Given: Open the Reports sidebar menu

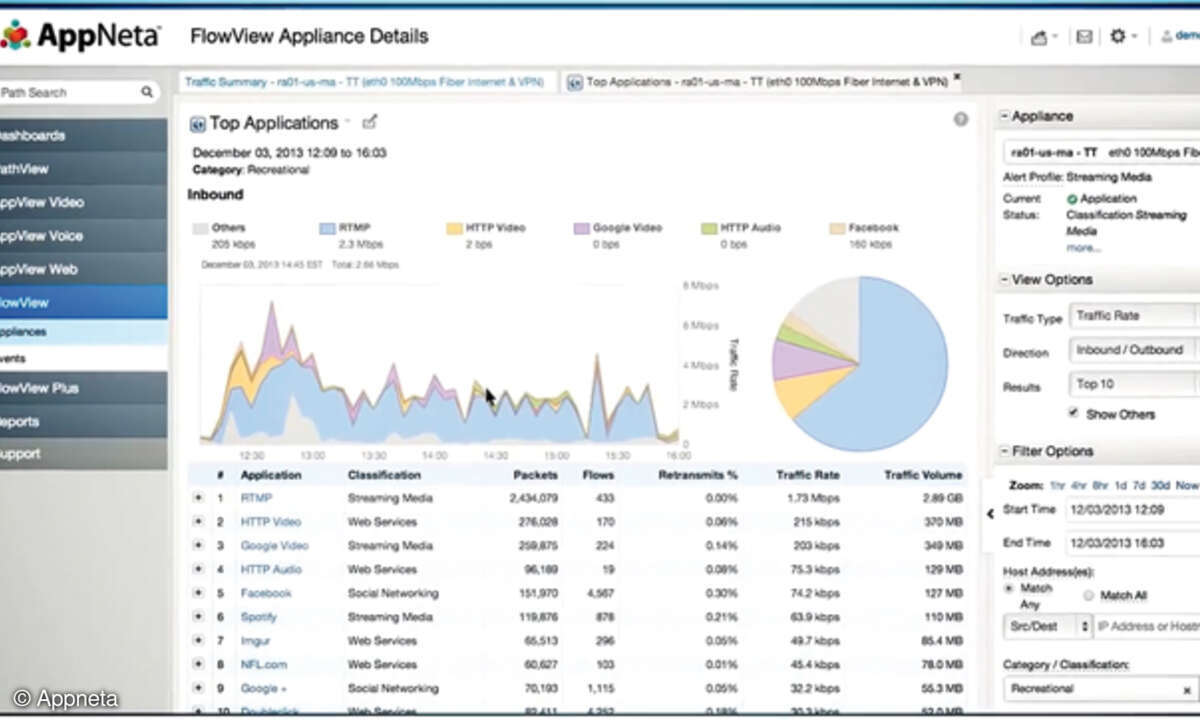Looking at the screenshot, I should [83, 421].
